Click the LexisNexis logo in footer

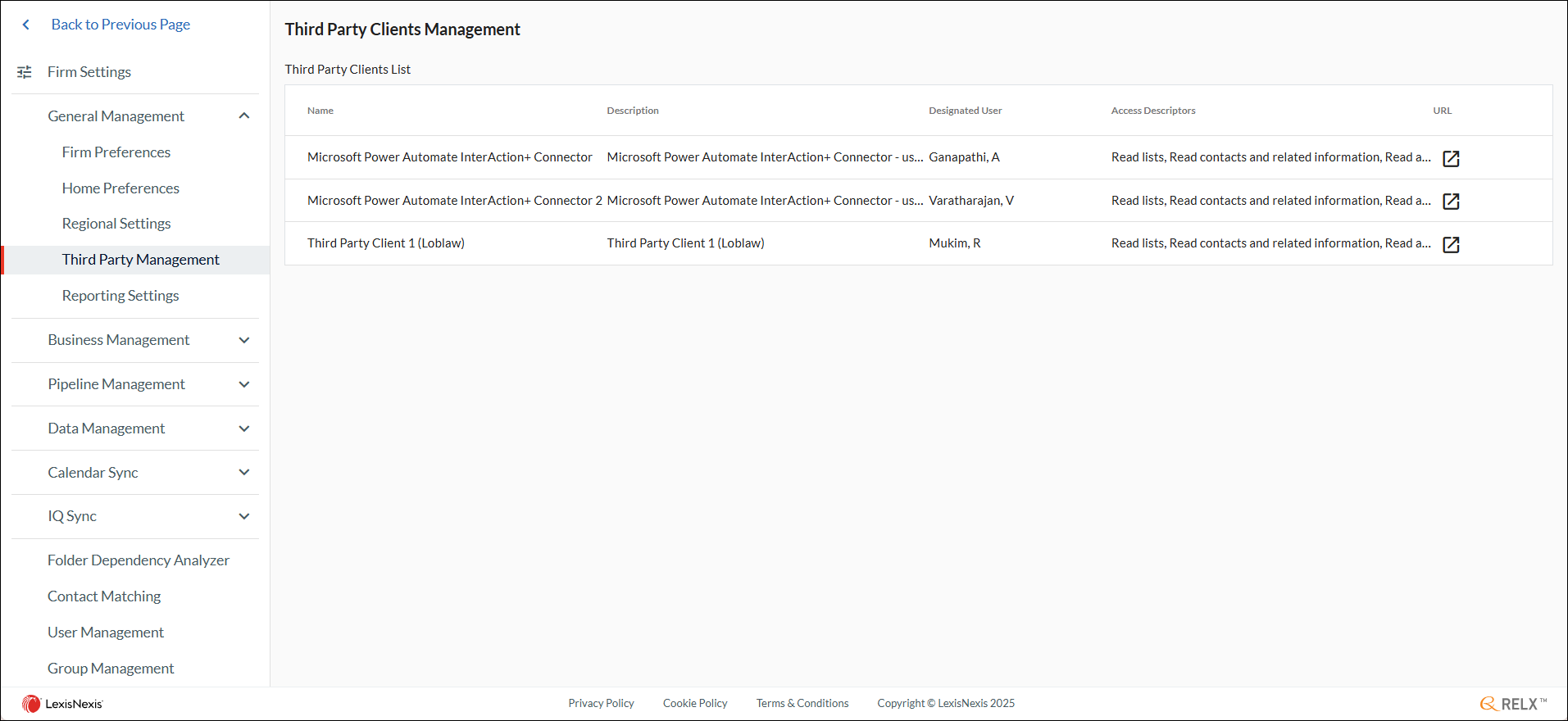click(62, 704)
